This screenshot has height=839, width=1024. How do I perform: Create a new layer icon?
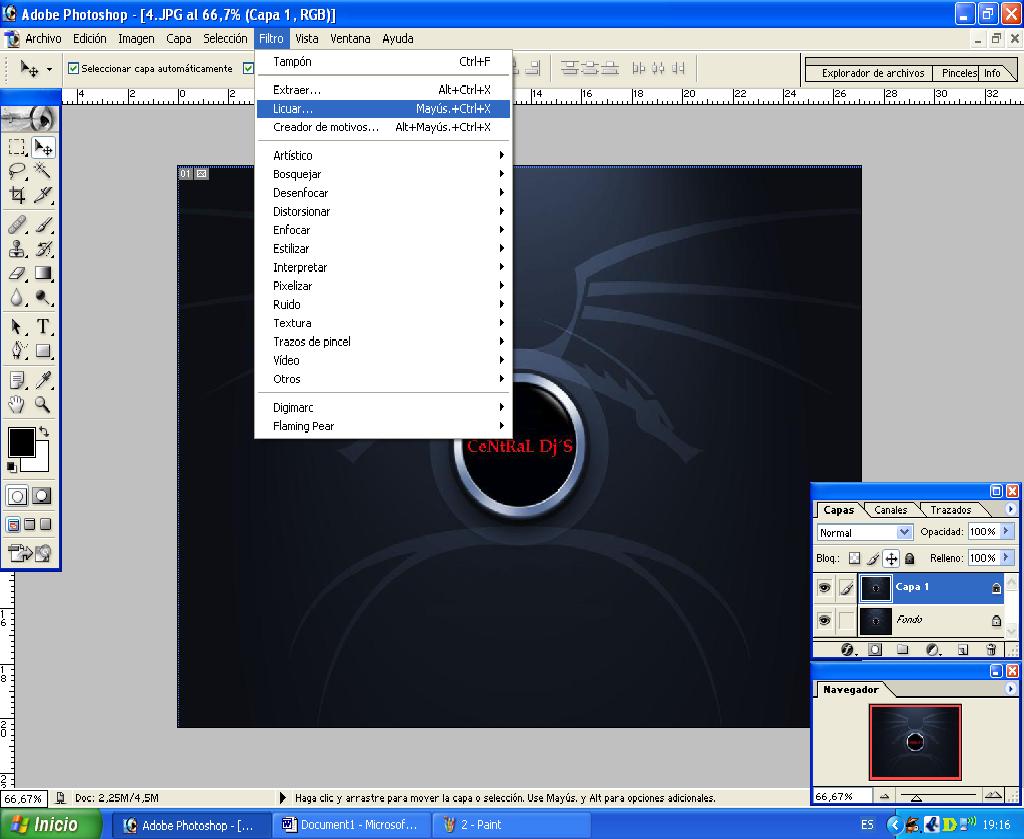(961, 649)
